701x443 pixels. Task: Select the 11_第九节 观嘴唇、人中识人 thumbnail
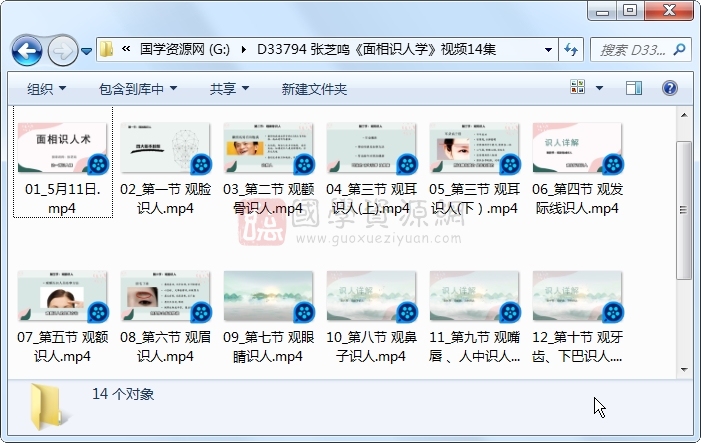point(474,296)
